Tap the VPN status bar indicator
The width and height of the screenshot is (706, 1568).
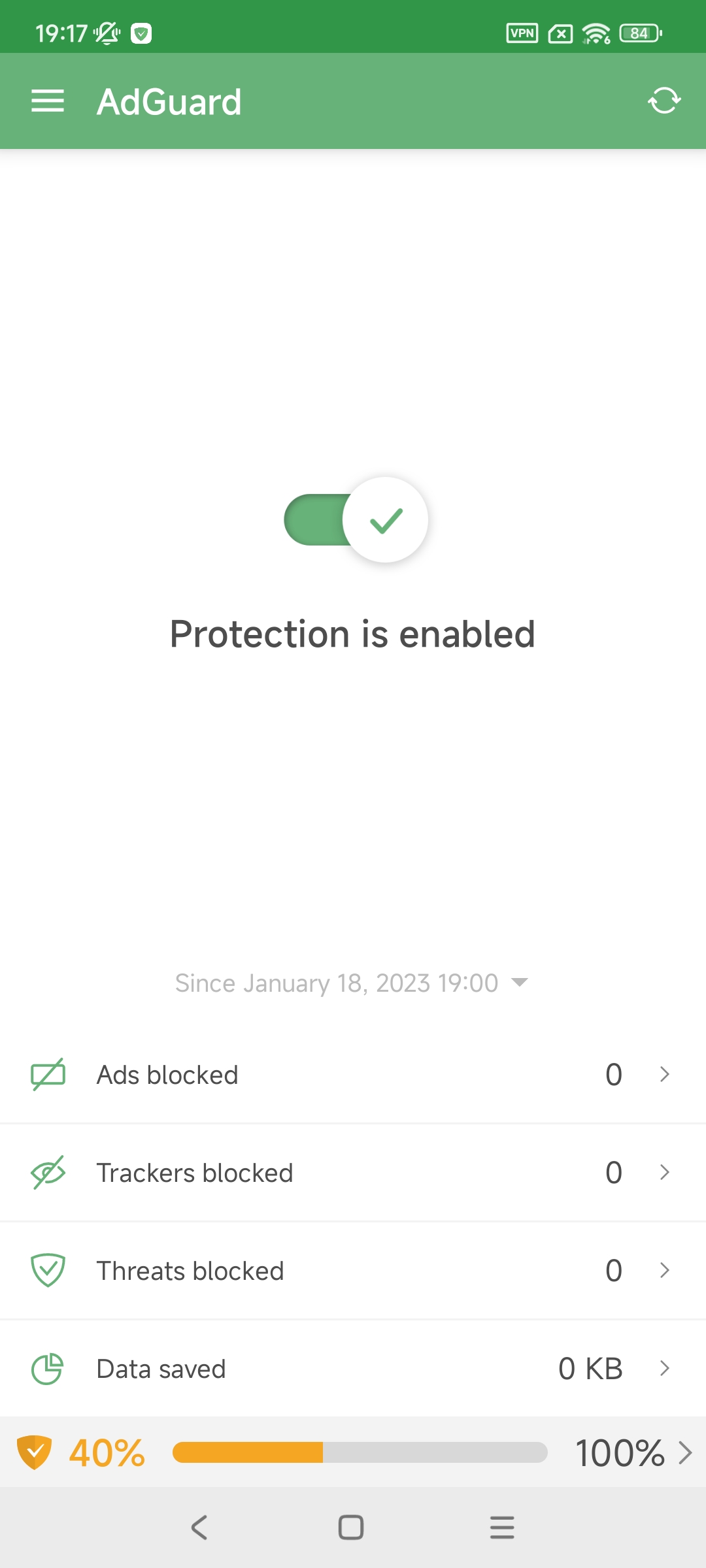(522, 33)
